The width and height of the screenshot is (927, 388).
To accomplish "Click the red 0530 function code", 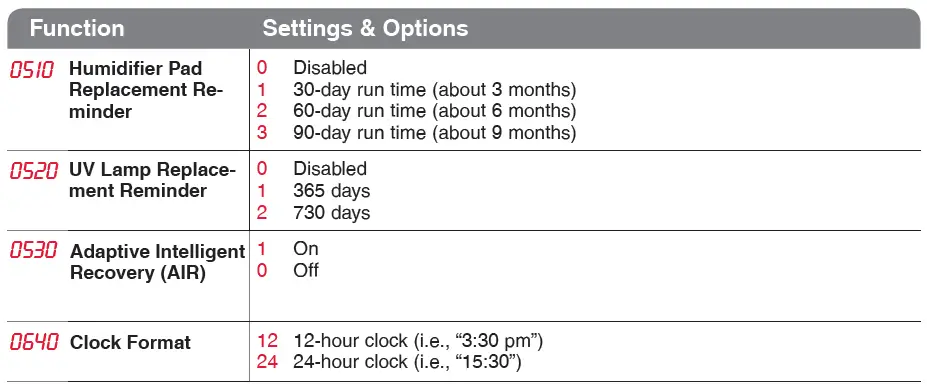I will [x=34, y=250].
